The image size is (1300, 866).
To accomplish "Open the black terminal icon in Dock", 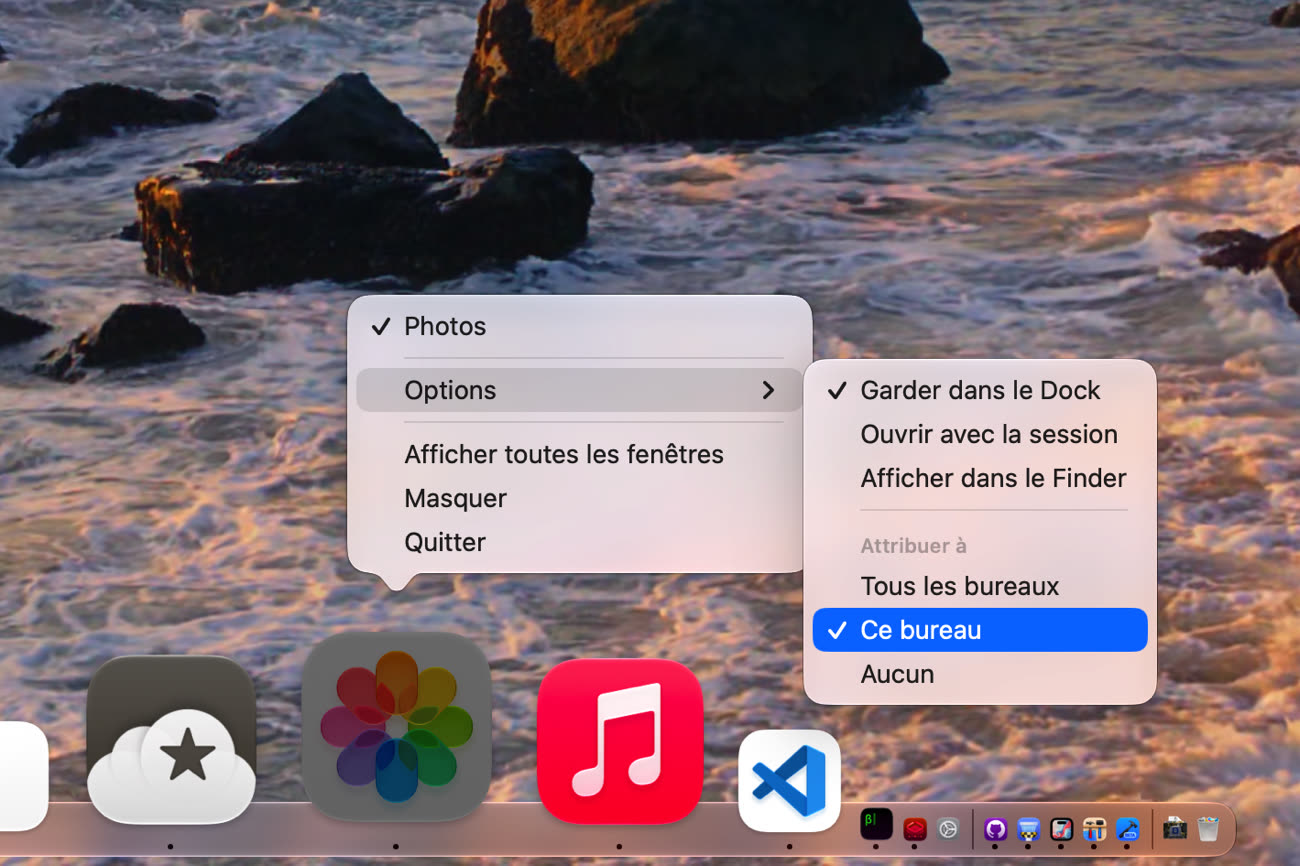I will click(876, 824).
